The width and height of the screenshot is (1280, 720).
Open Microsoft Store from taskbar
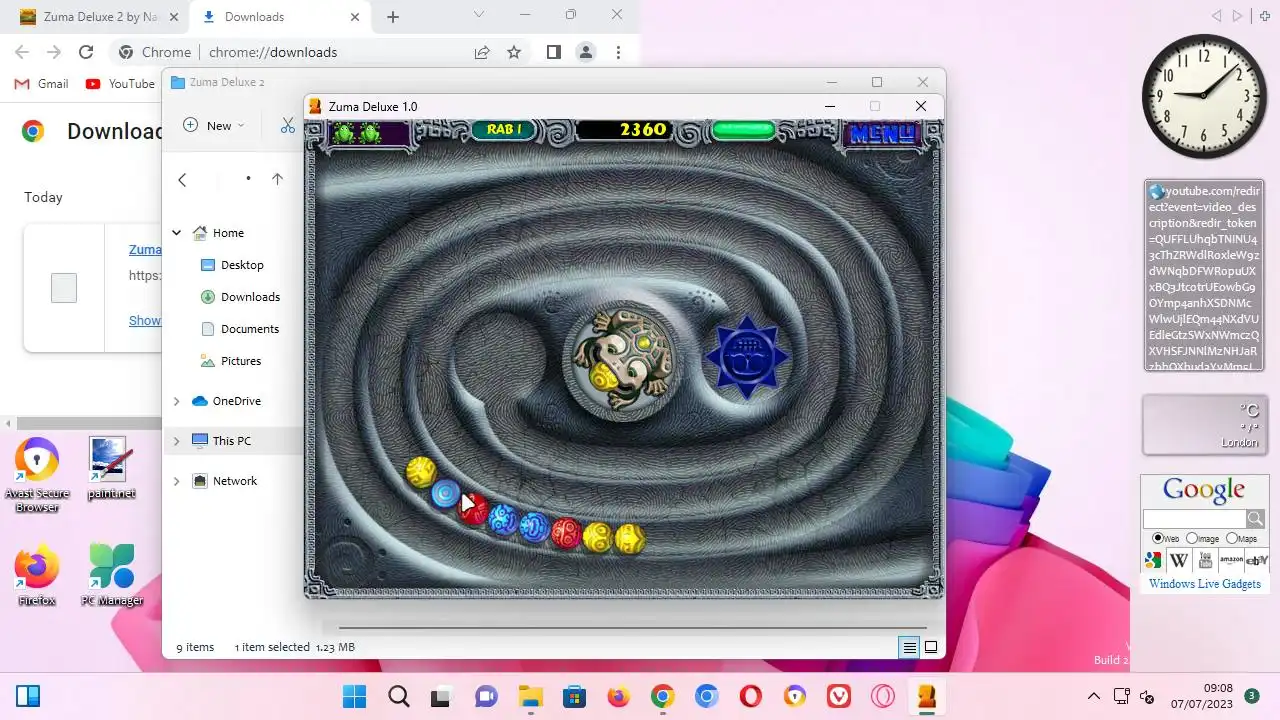[574, 696]
